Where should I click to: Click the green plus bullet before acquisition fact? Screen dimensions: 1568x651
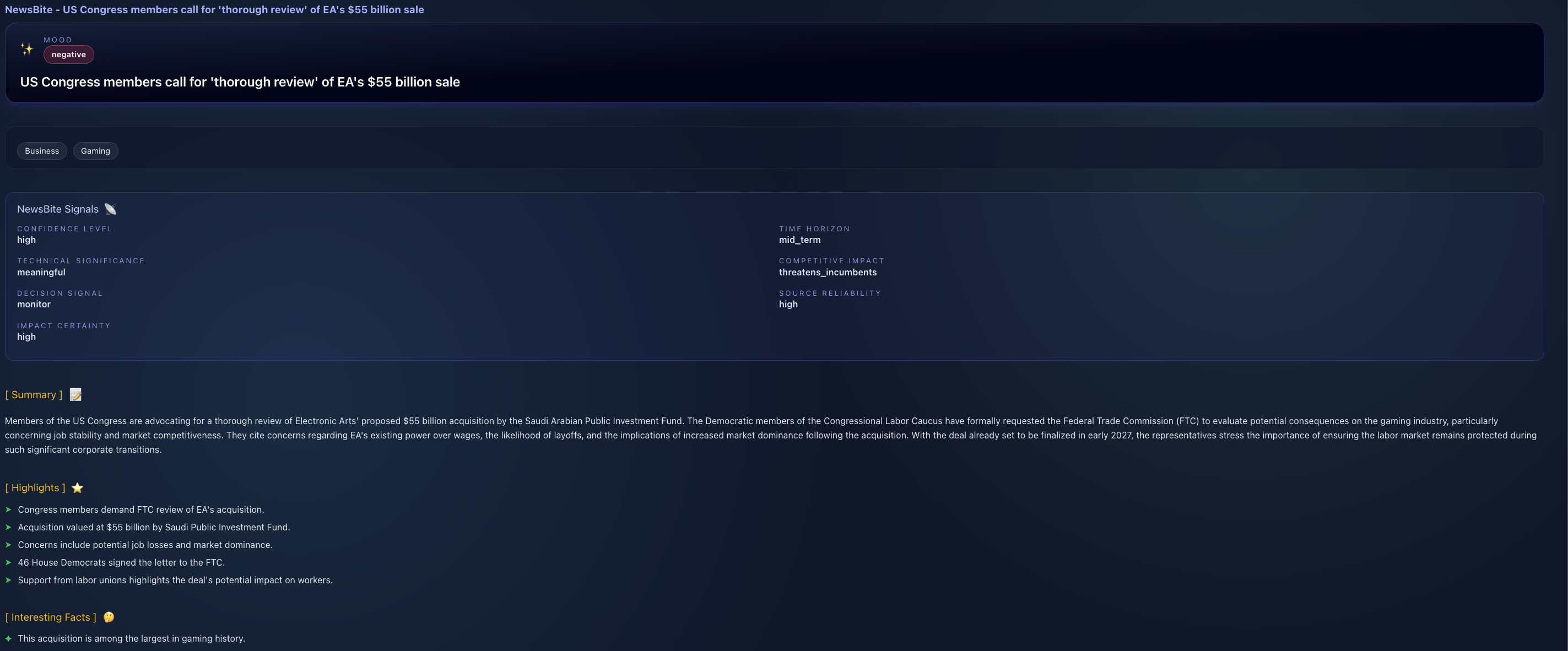(8, 639)
